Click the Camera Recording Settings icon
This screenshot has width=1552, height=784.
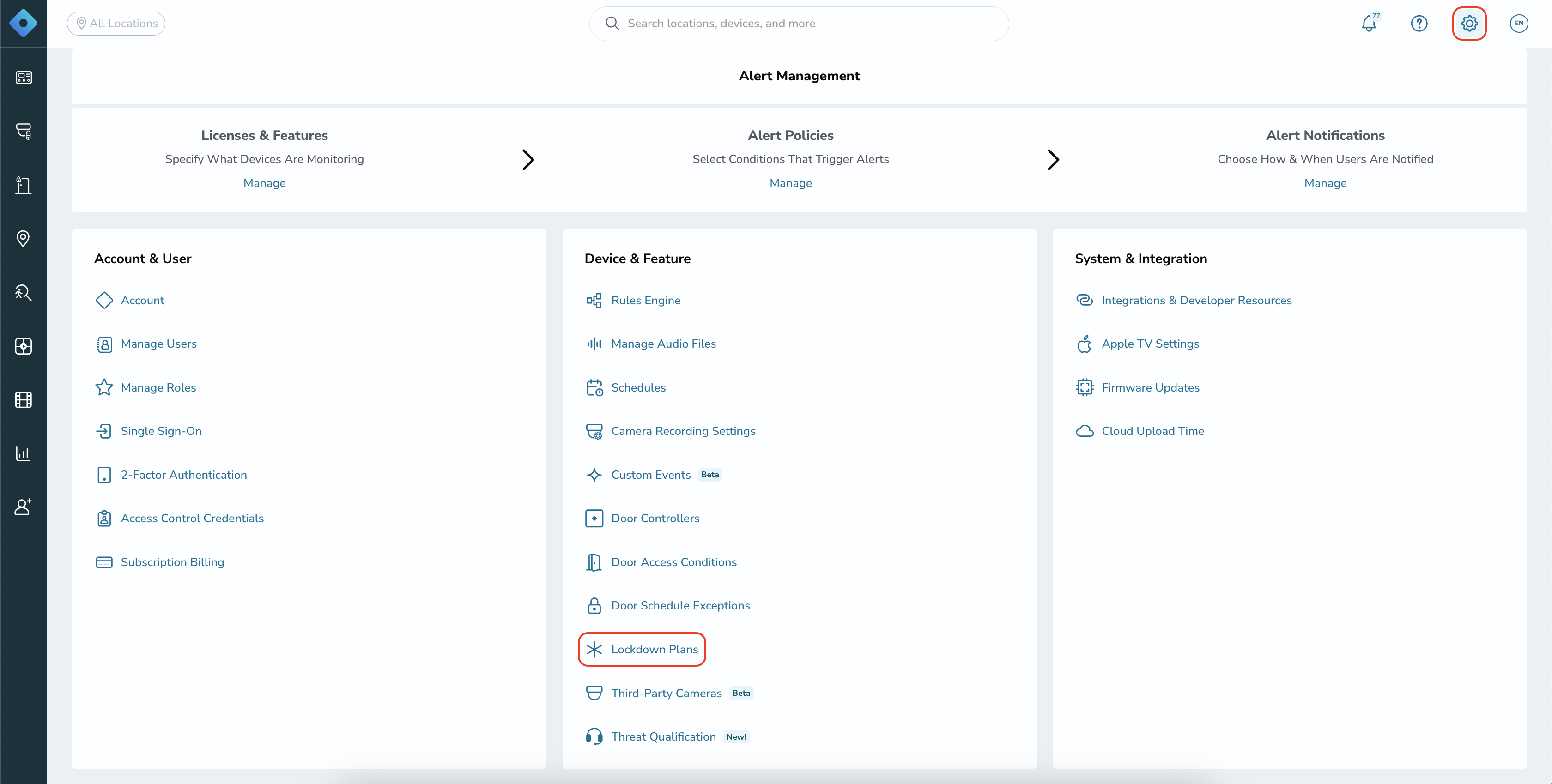(594, 431)
